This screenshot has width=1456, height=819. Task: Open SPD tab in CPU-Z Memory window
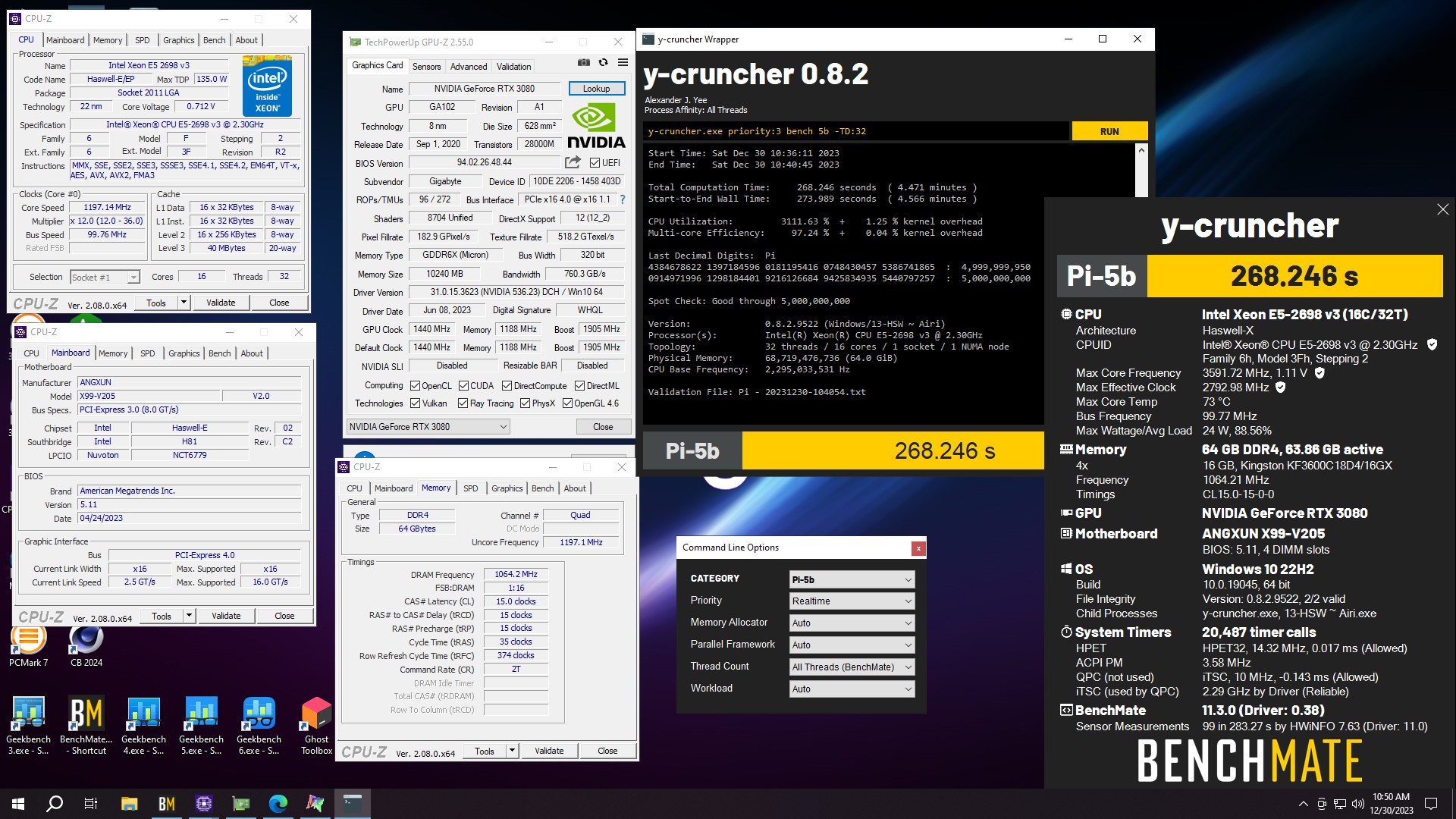point(470,488)
